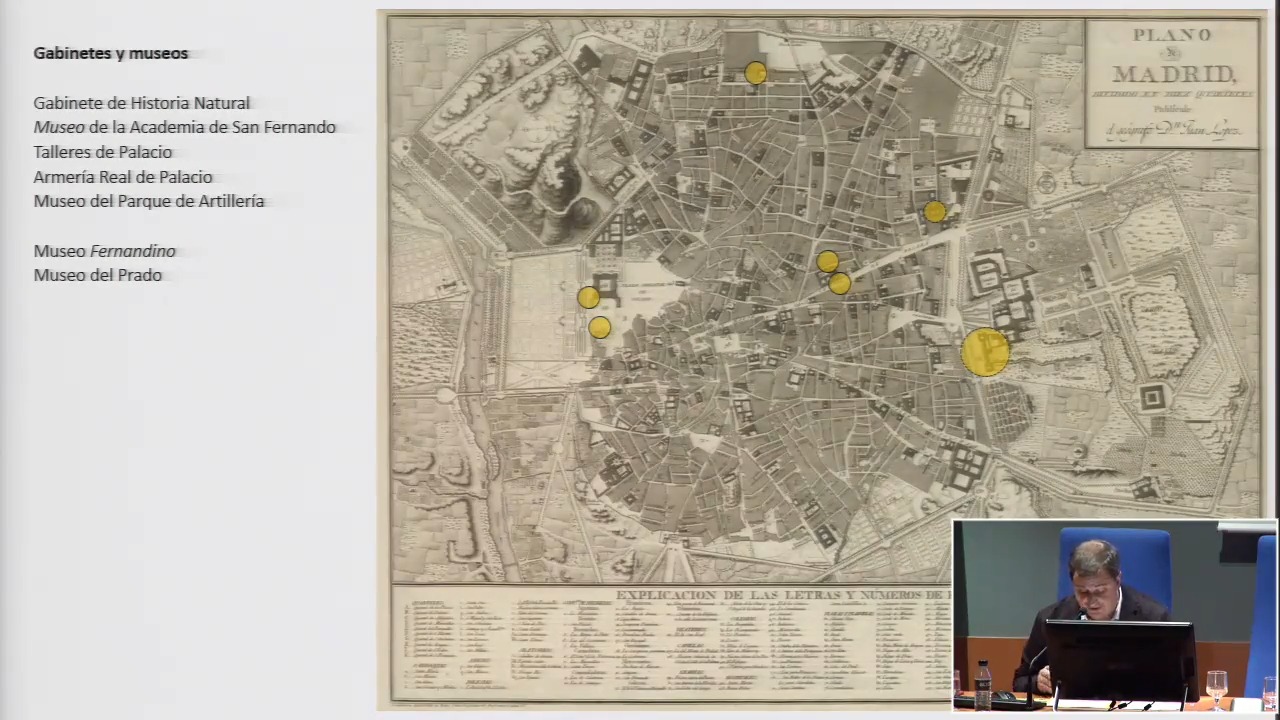Click the speaker video thumbnail
Viewport: 1280px width, 720px height.
[x=1115, y=615]
